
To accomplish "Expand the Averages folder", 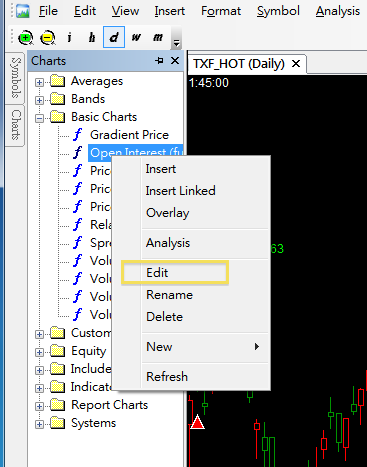I will [39, 82].
